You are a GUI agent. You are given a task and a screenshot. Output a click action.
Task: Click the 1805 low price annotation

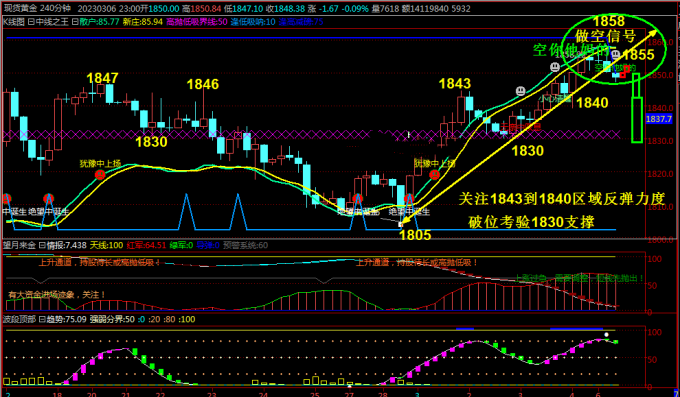coord(415,235)
